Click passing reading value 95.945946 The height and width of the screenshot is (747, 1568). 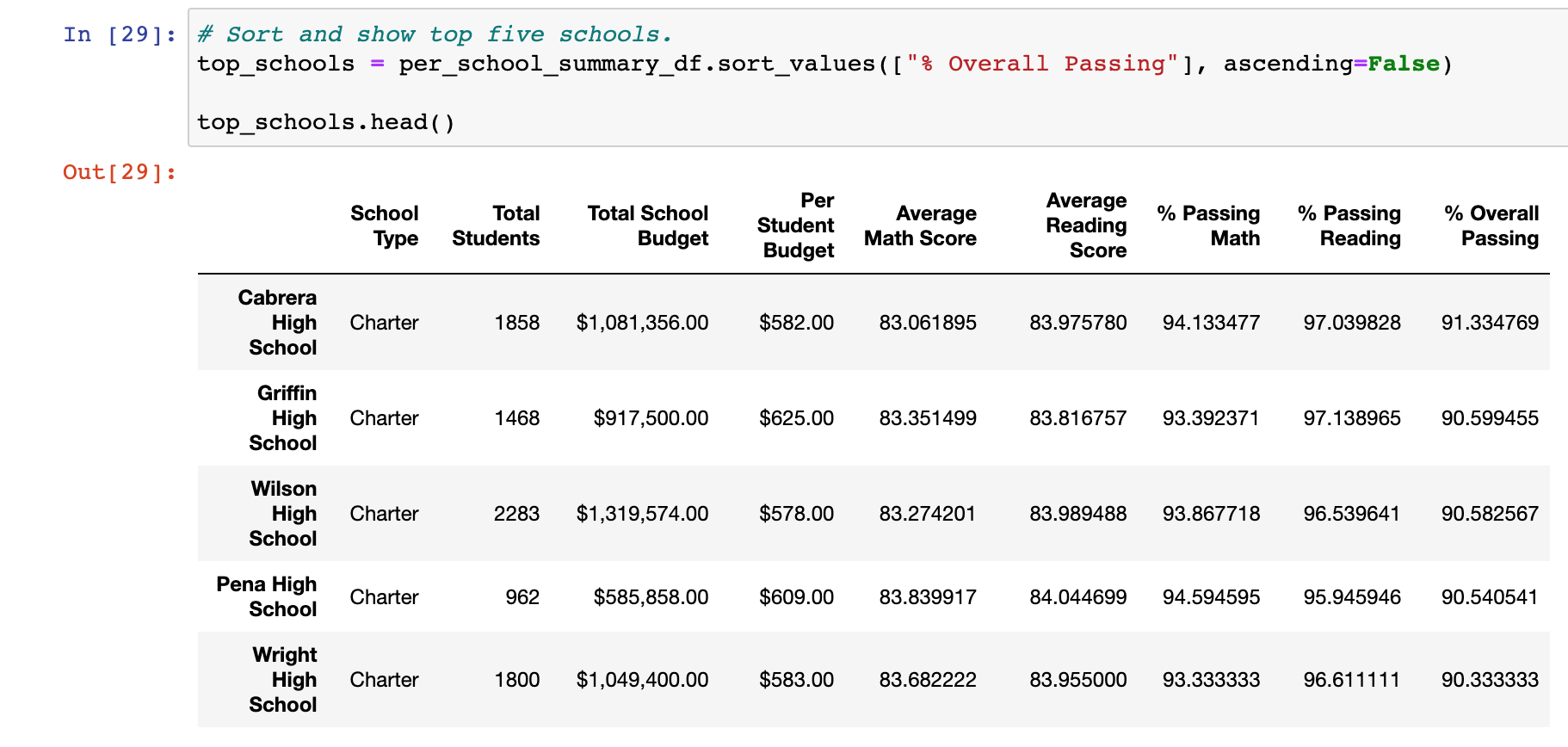[1352, 597]
